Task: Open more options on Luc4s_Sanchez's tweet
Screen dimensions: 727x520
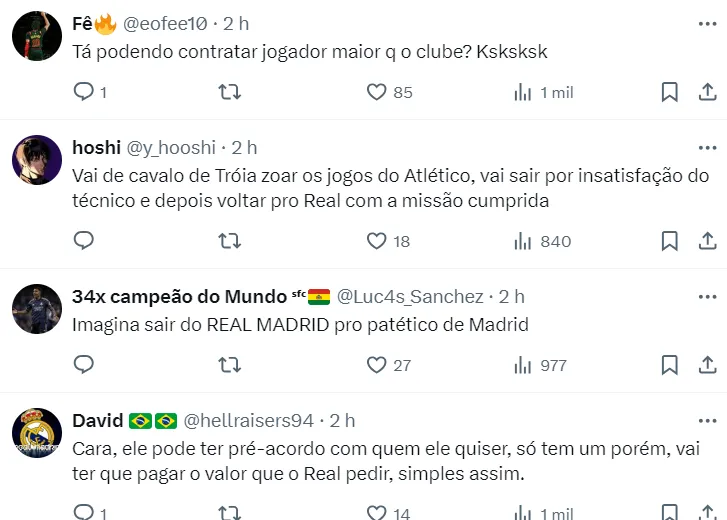Action: pyautogui.click(x=707, y=297)
